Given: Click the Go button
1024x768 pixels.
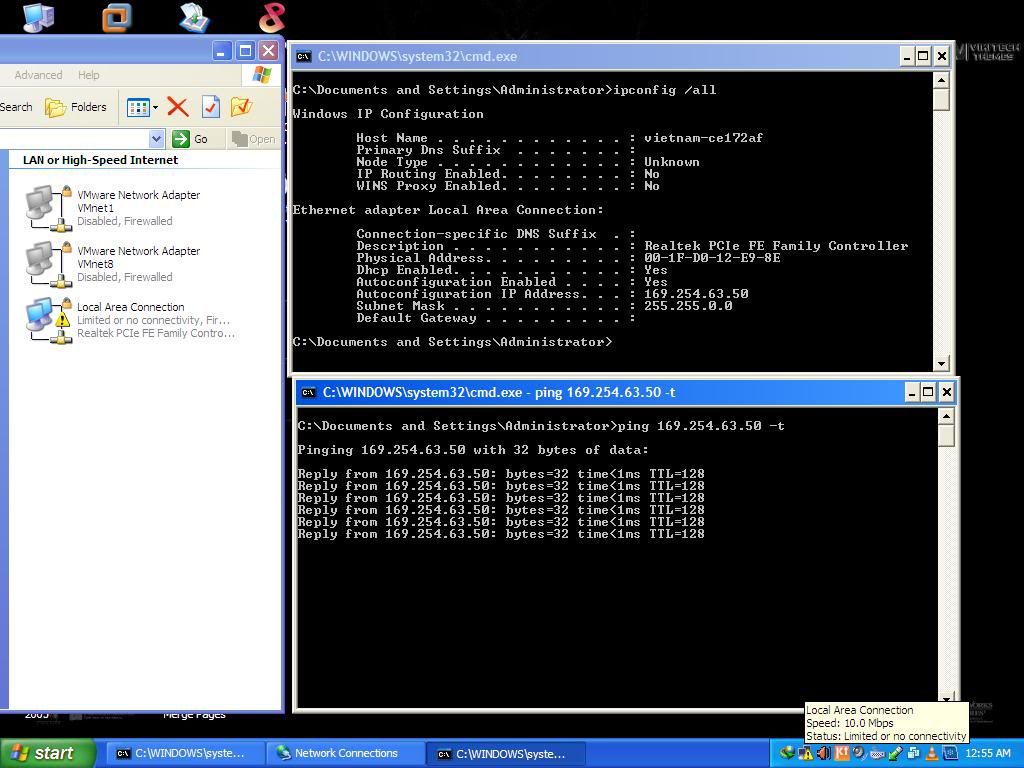Looking at the screenshot, I should tap(190, 138).
